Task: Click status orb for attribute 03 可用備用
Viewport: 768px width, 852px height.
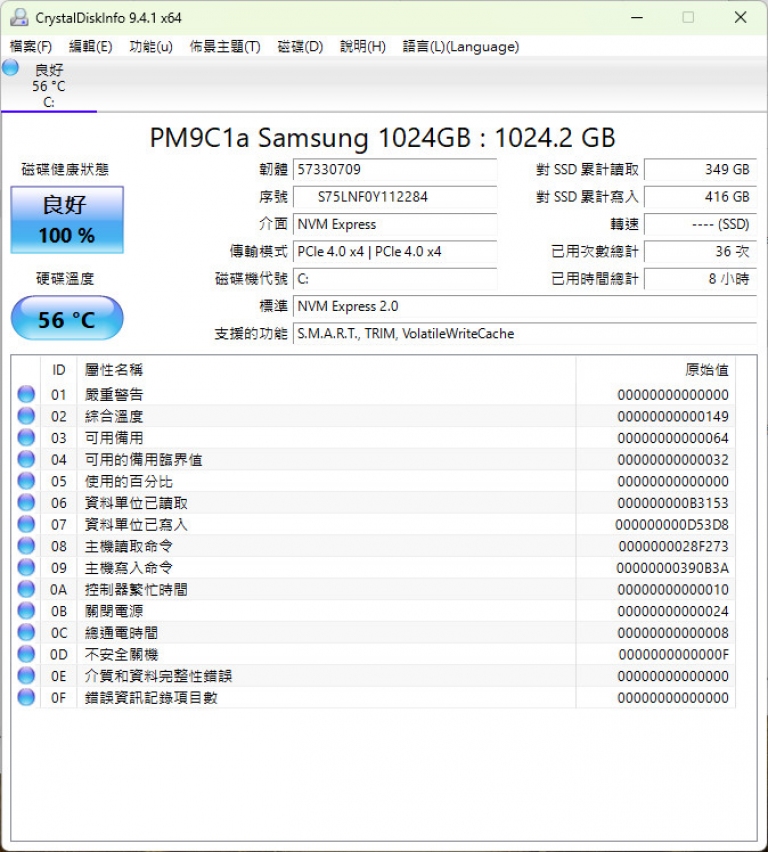Action: [26, 438]
